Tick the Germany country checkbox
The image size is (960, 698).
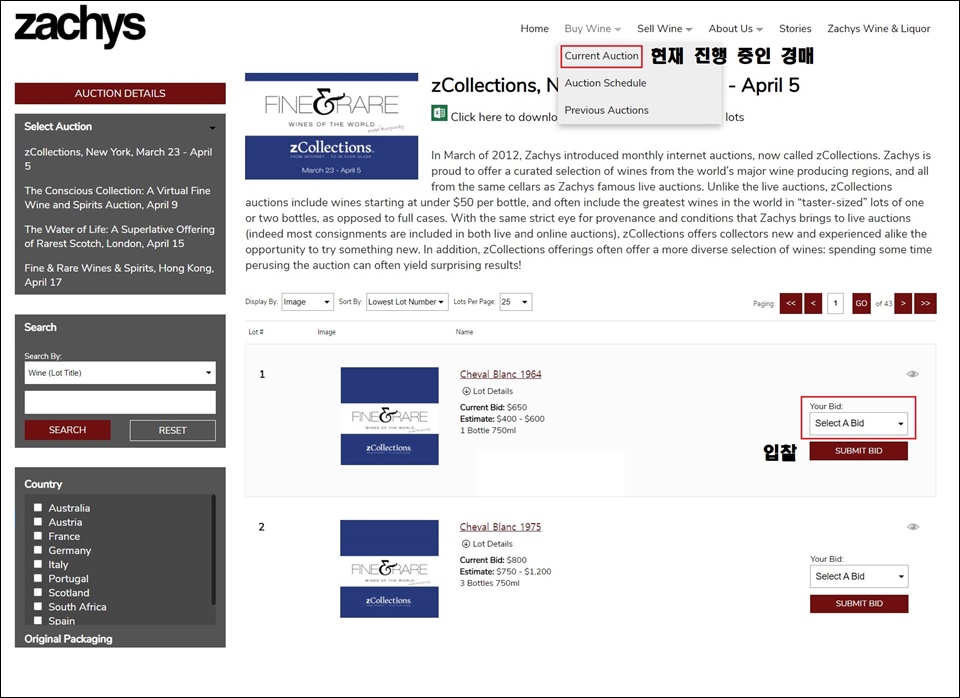coord(38,550)
